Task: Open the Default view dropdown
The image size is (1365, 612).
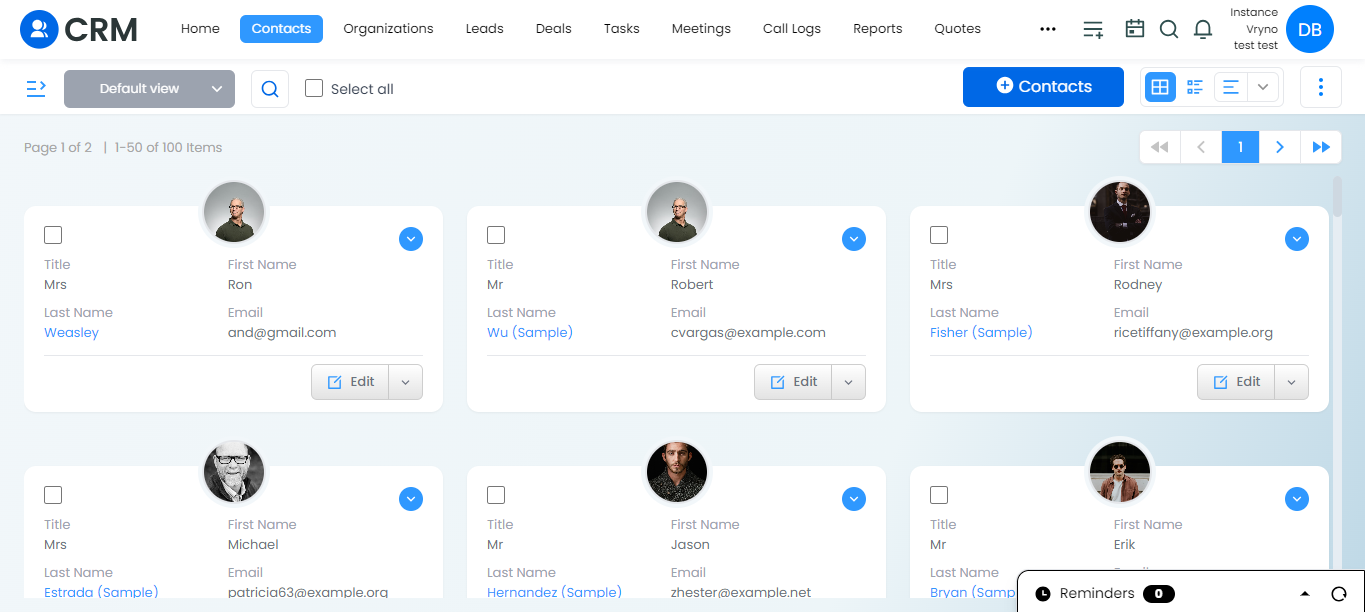Action: point(149,89)
